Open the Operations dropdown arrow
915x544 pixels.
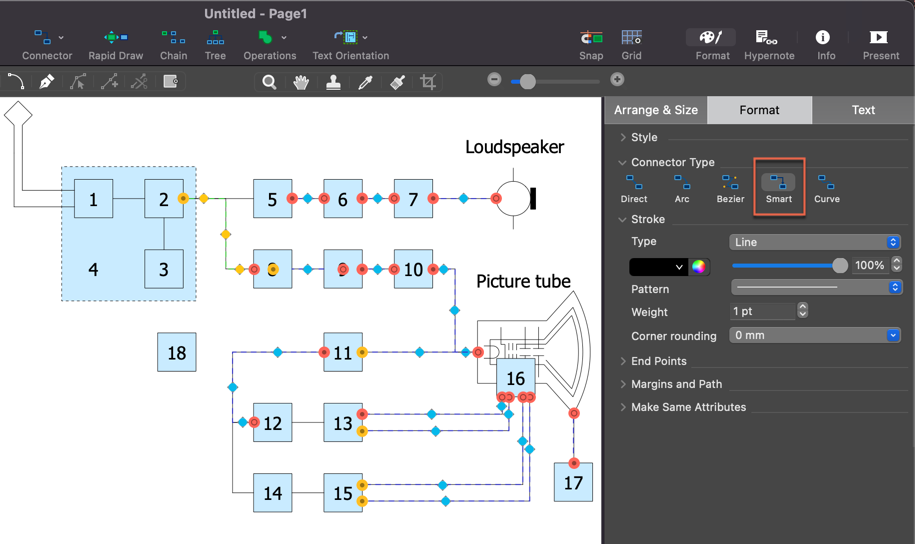284,38
